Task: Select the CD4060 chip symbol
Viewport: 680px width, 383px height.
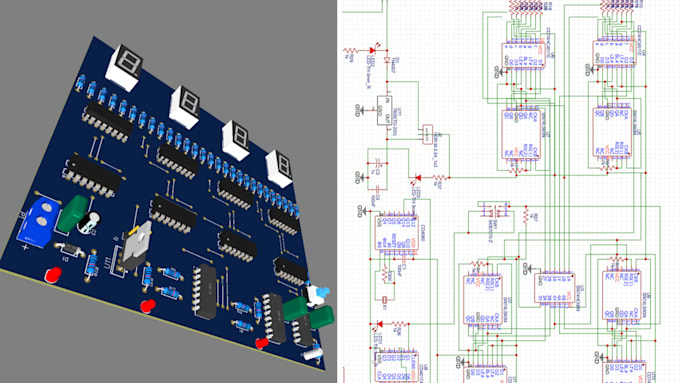Action: (x=396, y=232)
